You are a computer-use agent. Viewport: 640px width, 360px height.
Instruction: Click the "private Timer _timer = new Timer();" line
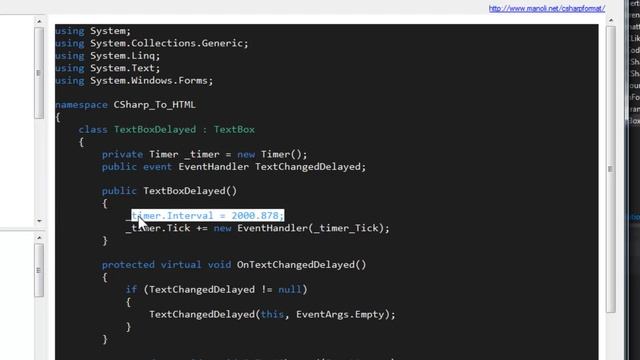coord(204,154)
